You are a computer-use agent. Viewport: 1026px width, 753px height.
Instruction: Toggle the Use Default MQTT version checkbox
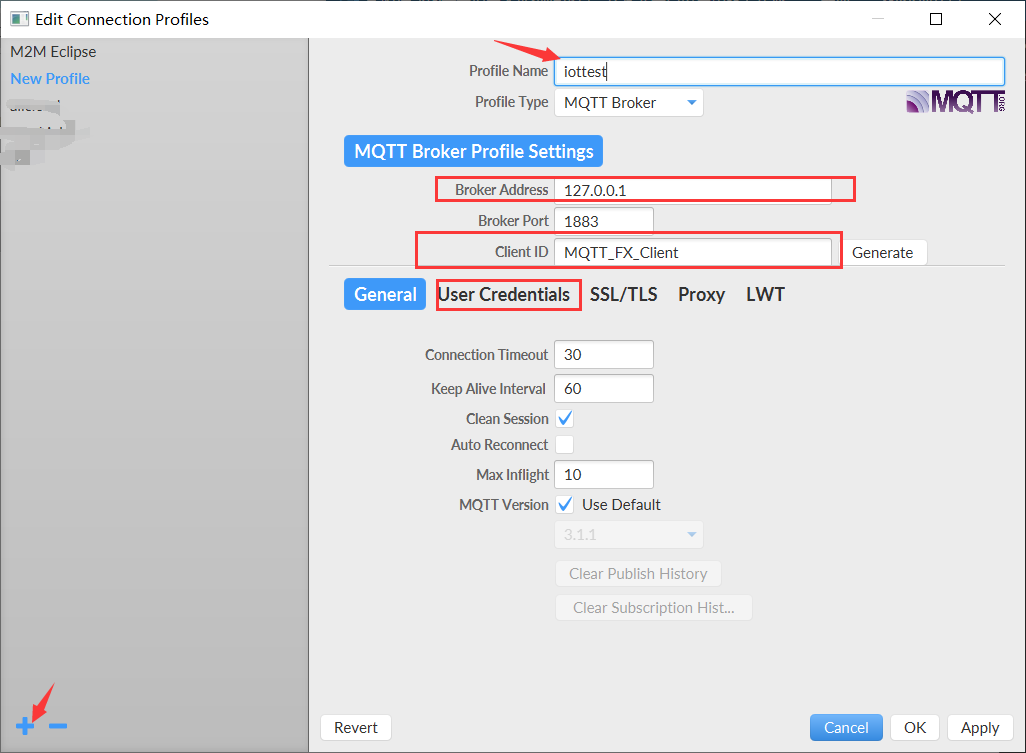[x=564, y=505]
